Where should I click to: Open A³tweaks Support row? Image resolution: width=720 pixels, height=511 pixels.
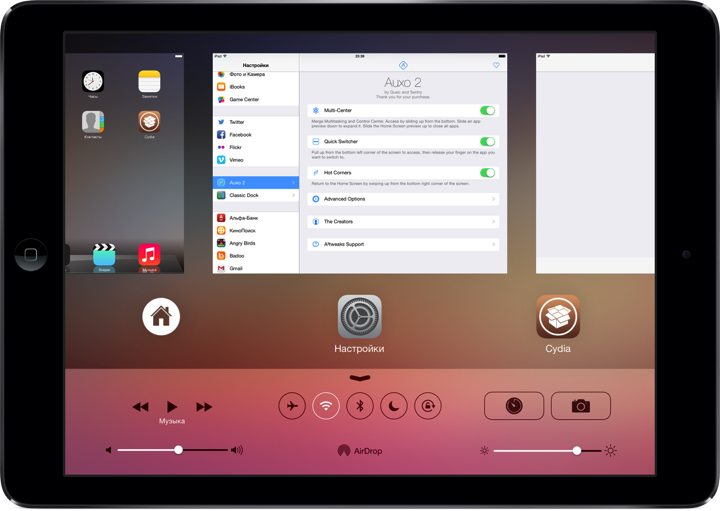coord(403,244)
